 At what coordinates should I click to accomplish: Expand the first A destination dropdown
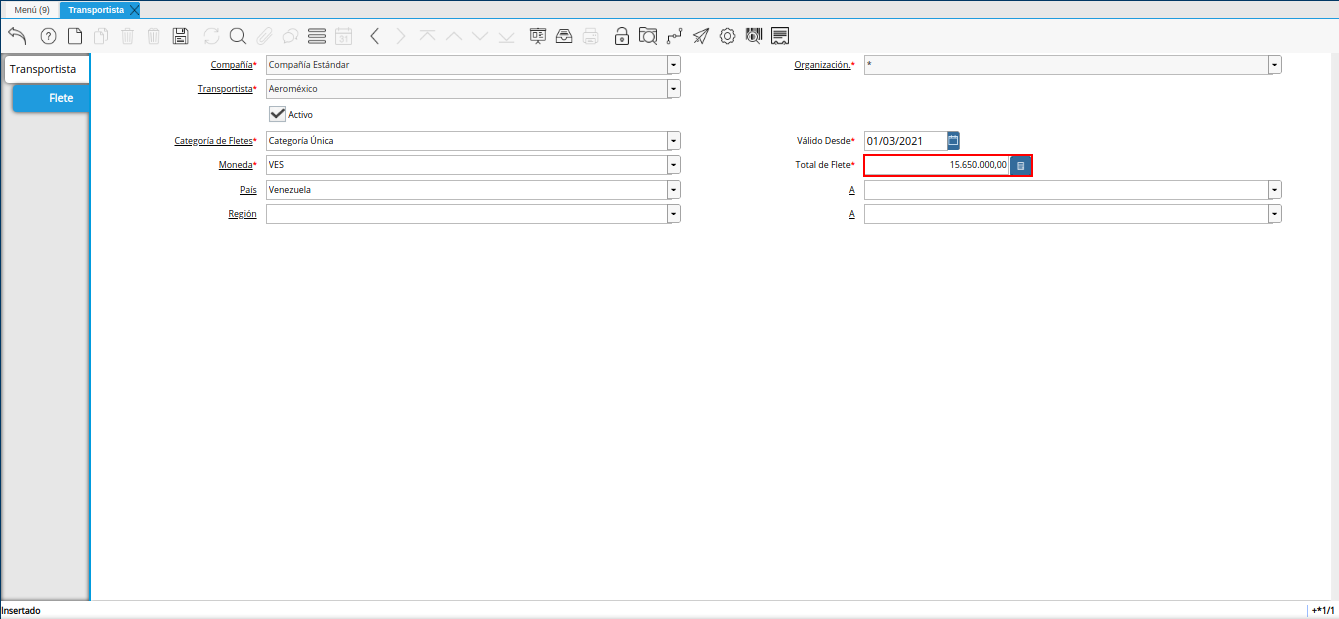pyautogui.click(x=1275, y=189)
